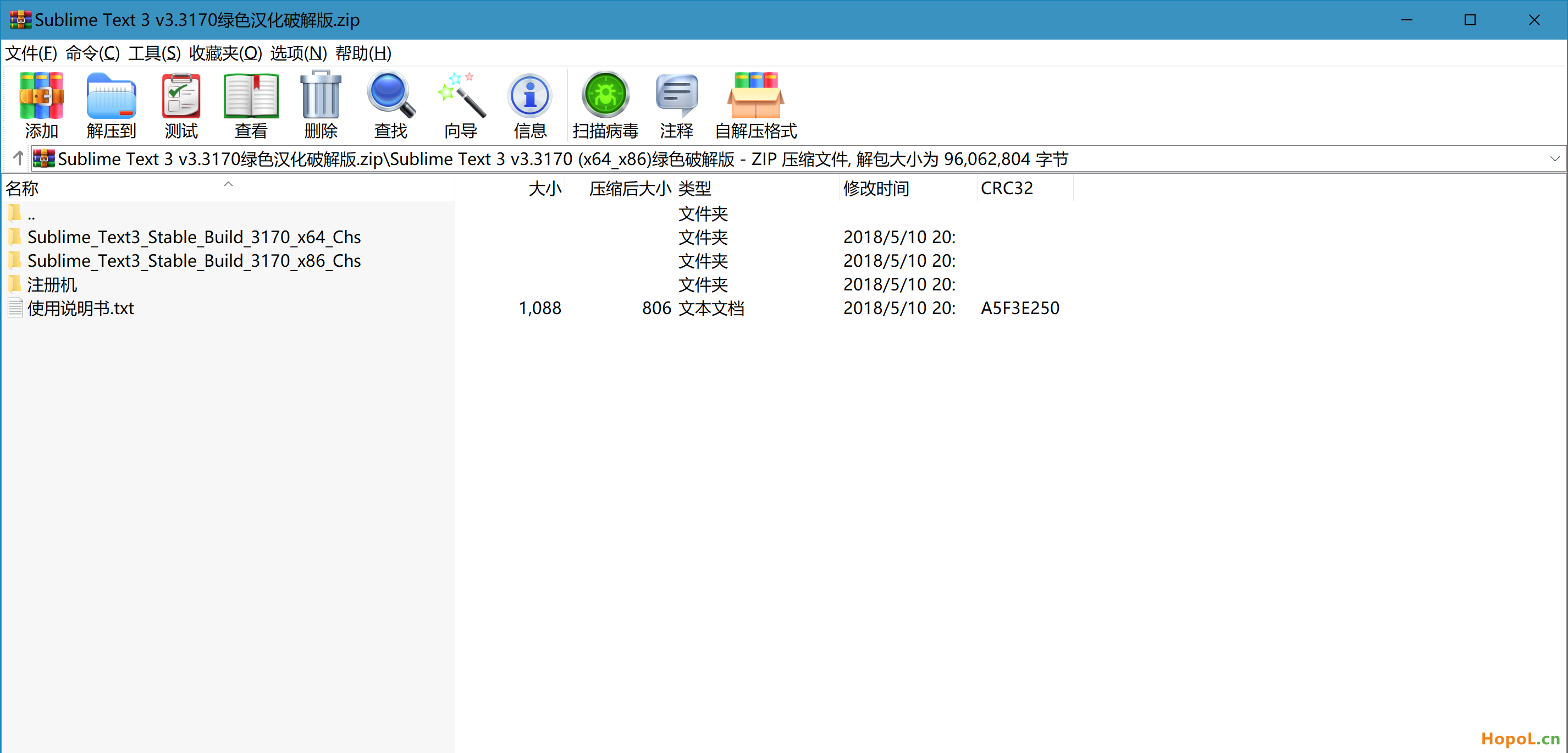Screen dimensions: 1568x753
Task: Click the packed size value 806
Action: pyautogui.click(x=656, y=308)
